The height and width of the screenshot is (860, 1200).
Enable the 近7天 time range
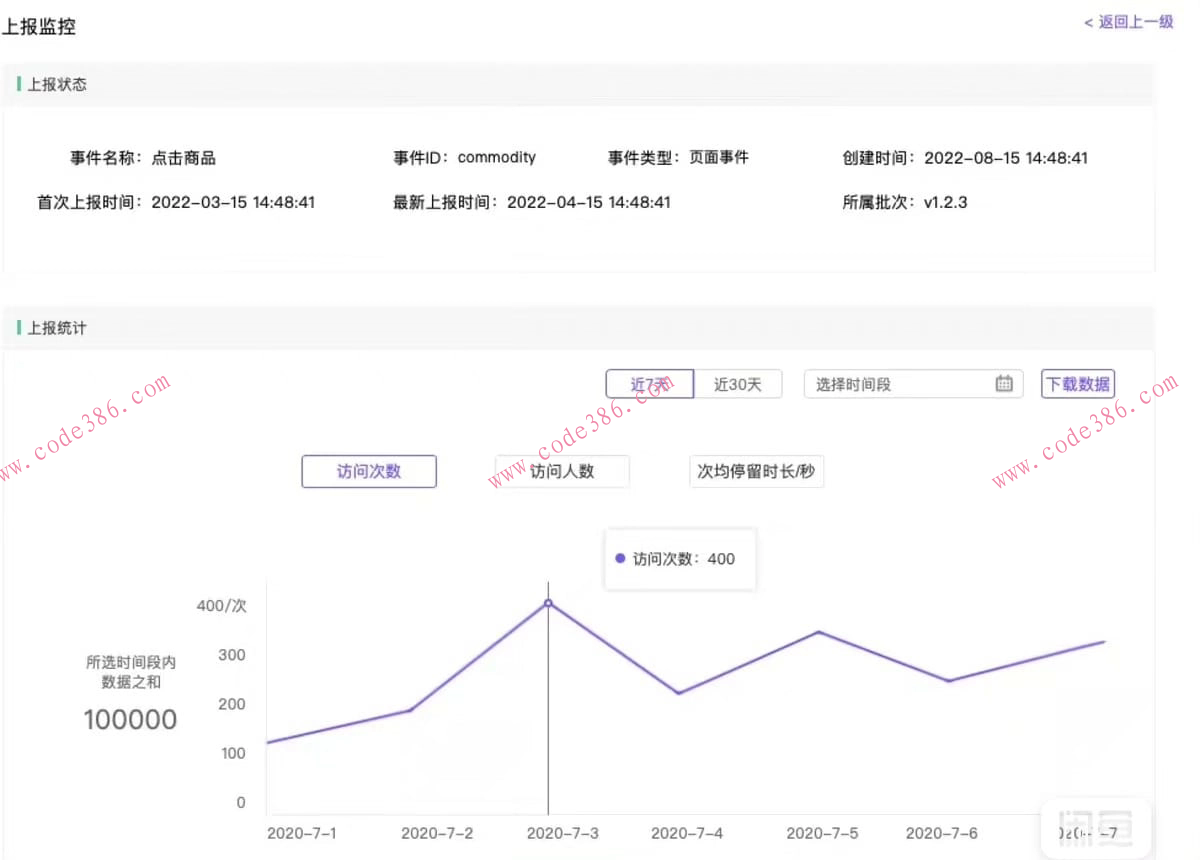pos(650,384)
